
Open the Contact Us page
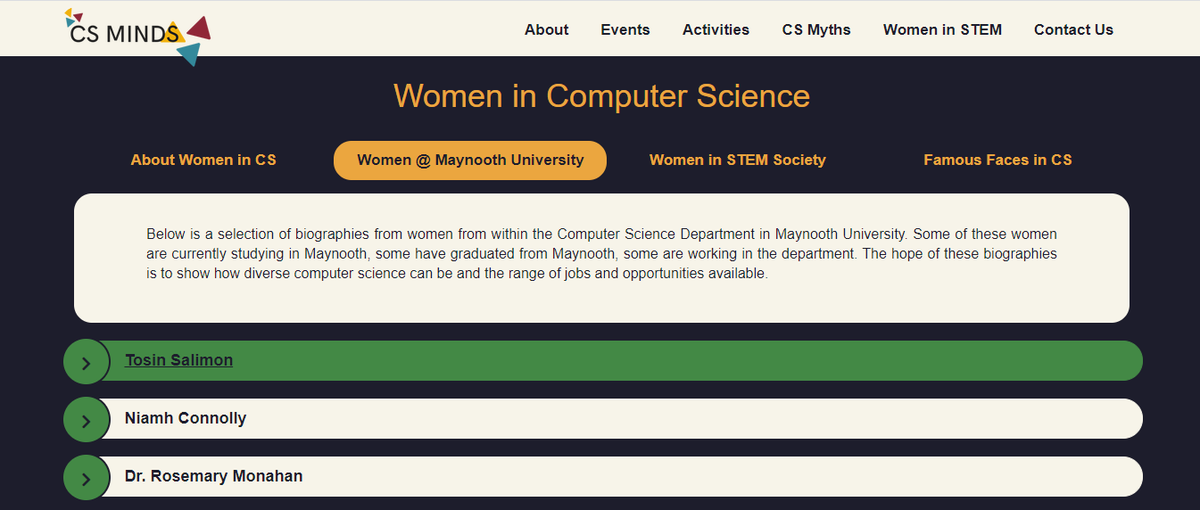(1073, 30)
